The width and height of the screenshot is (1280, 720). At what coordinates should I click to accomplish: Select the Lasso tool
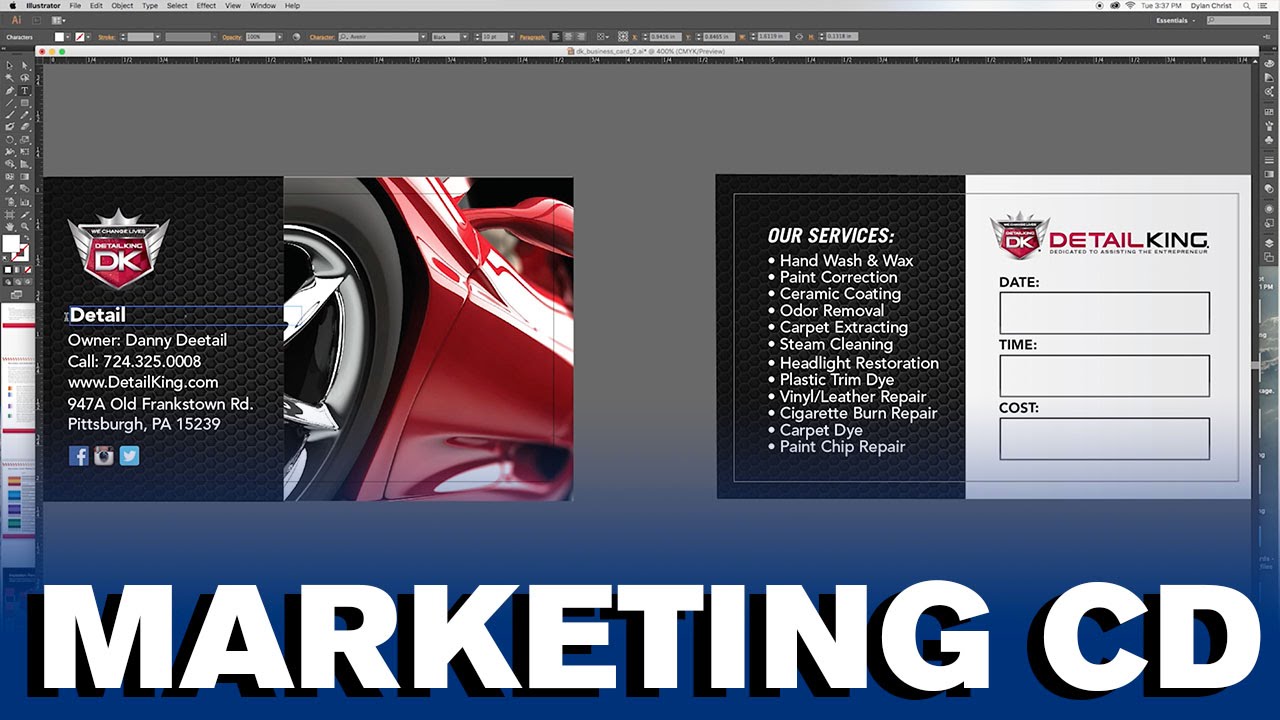coord(24,78)
